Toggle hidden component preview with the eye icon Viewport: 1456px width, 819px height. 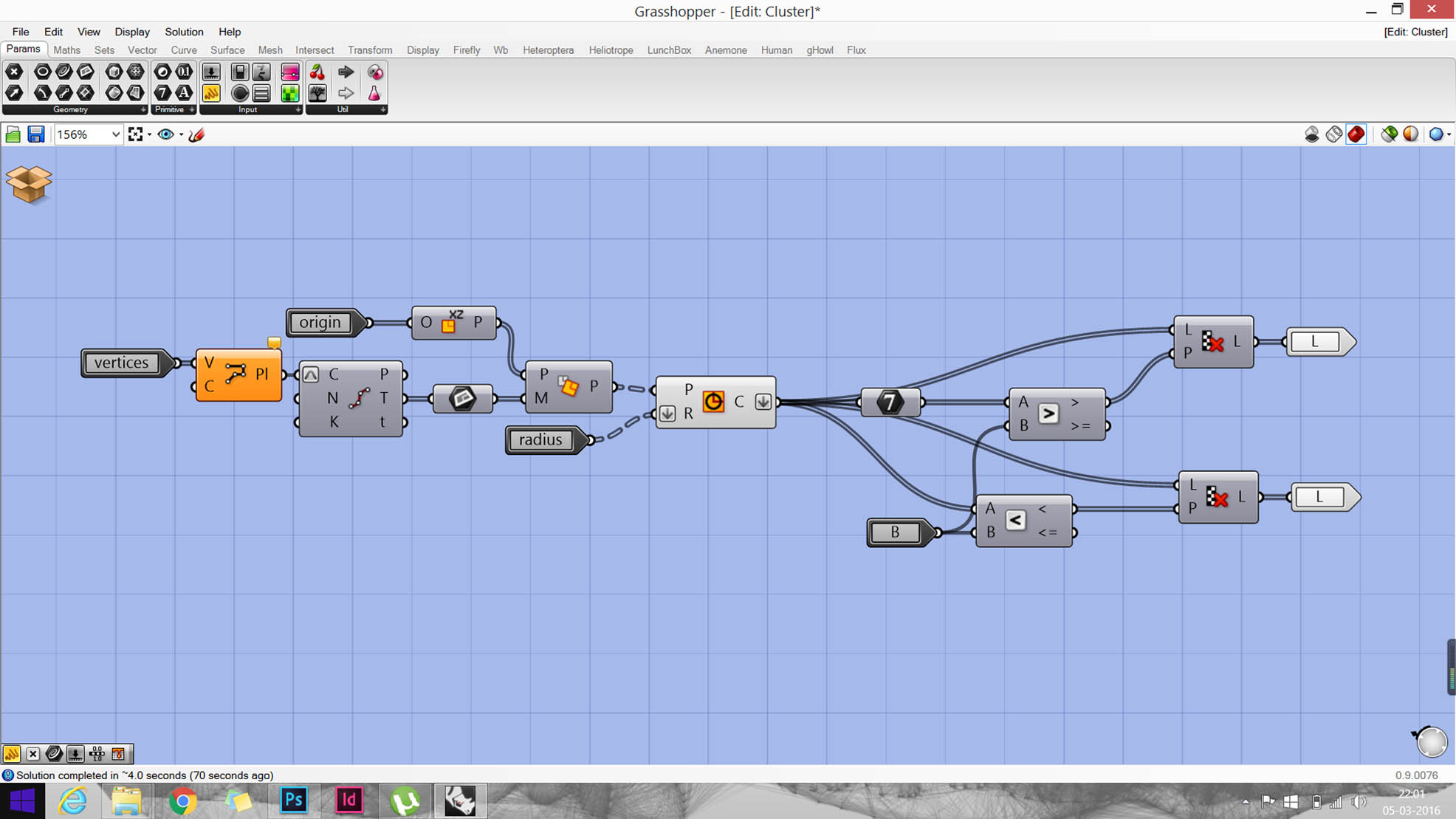pos(165,134)
